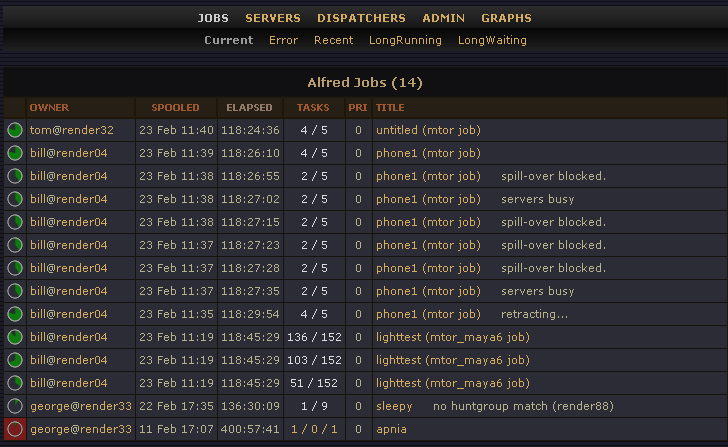Go to the GRAPHS section

[x=506, y=18]
